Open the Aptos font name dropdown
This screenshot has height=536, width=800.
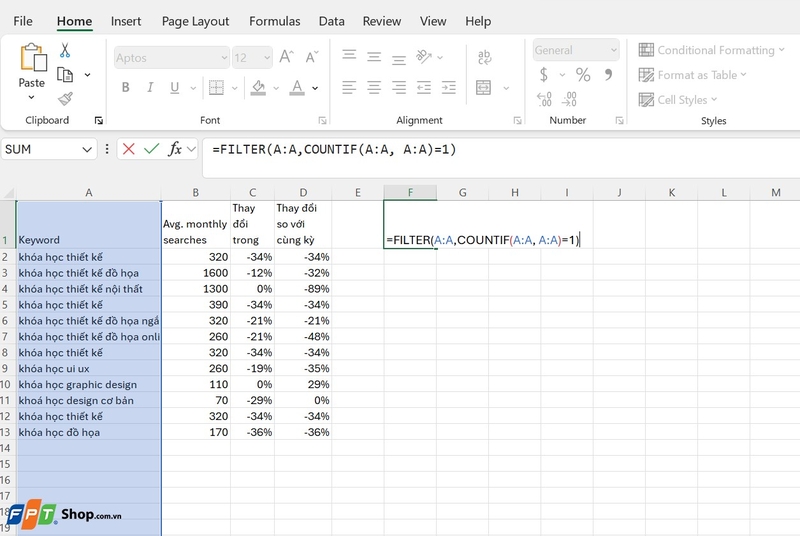(x=224, y=58)
